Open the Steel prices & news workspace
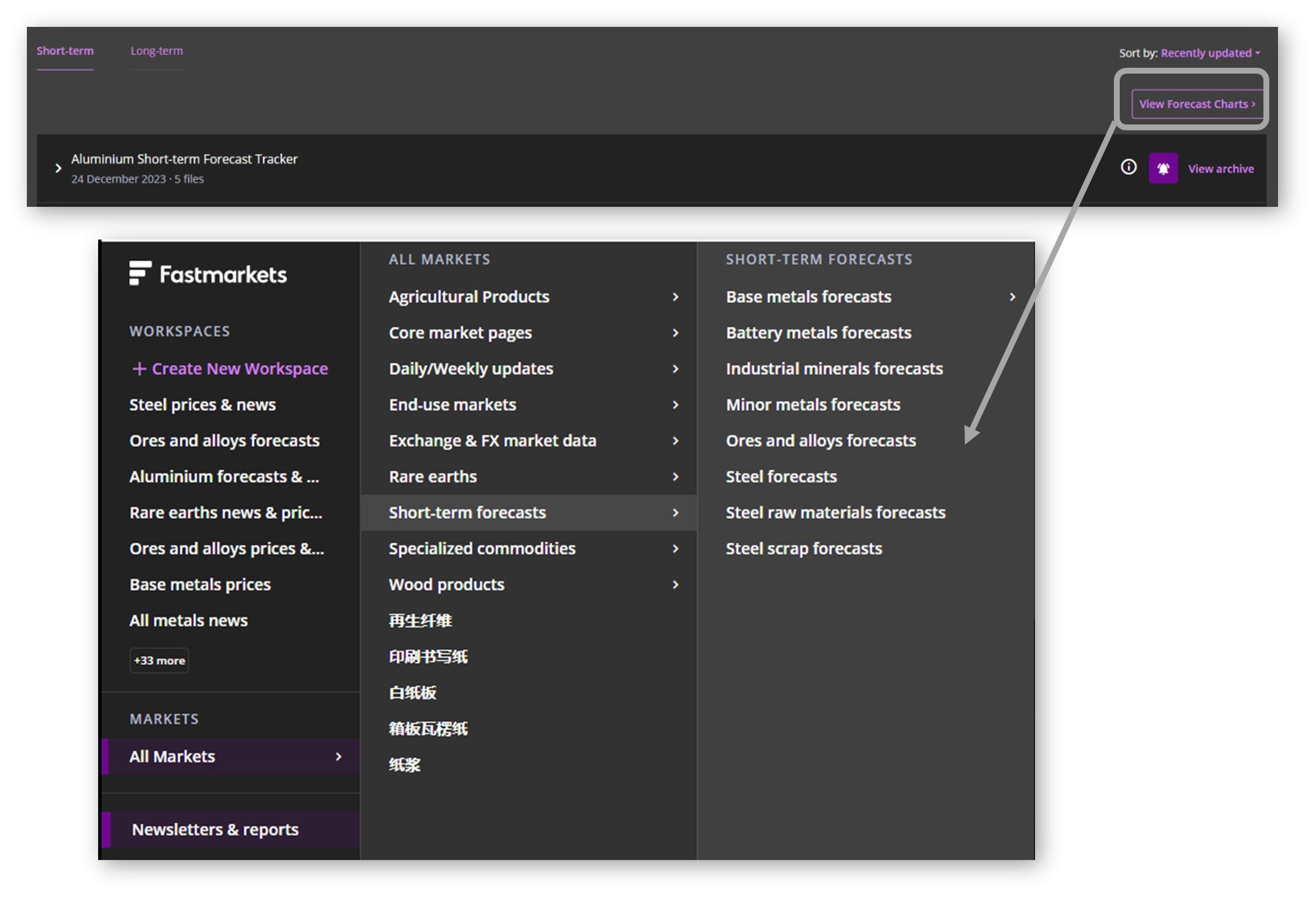This screenshot has width=1316, height=898. (203, 404)
